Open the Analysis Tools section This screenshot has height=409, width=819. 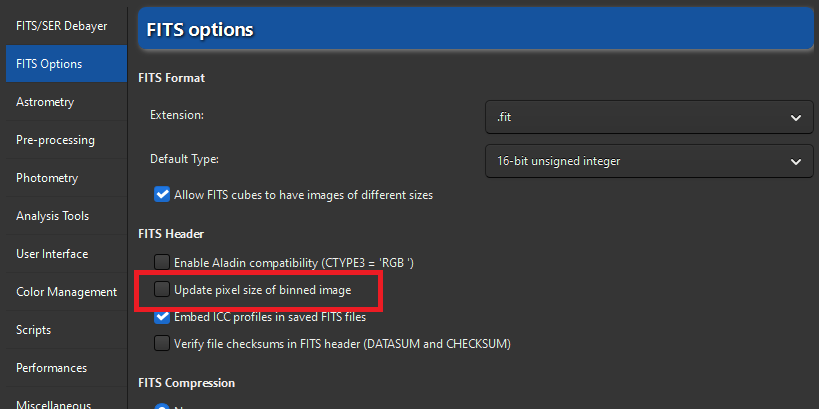click(53, 215)
